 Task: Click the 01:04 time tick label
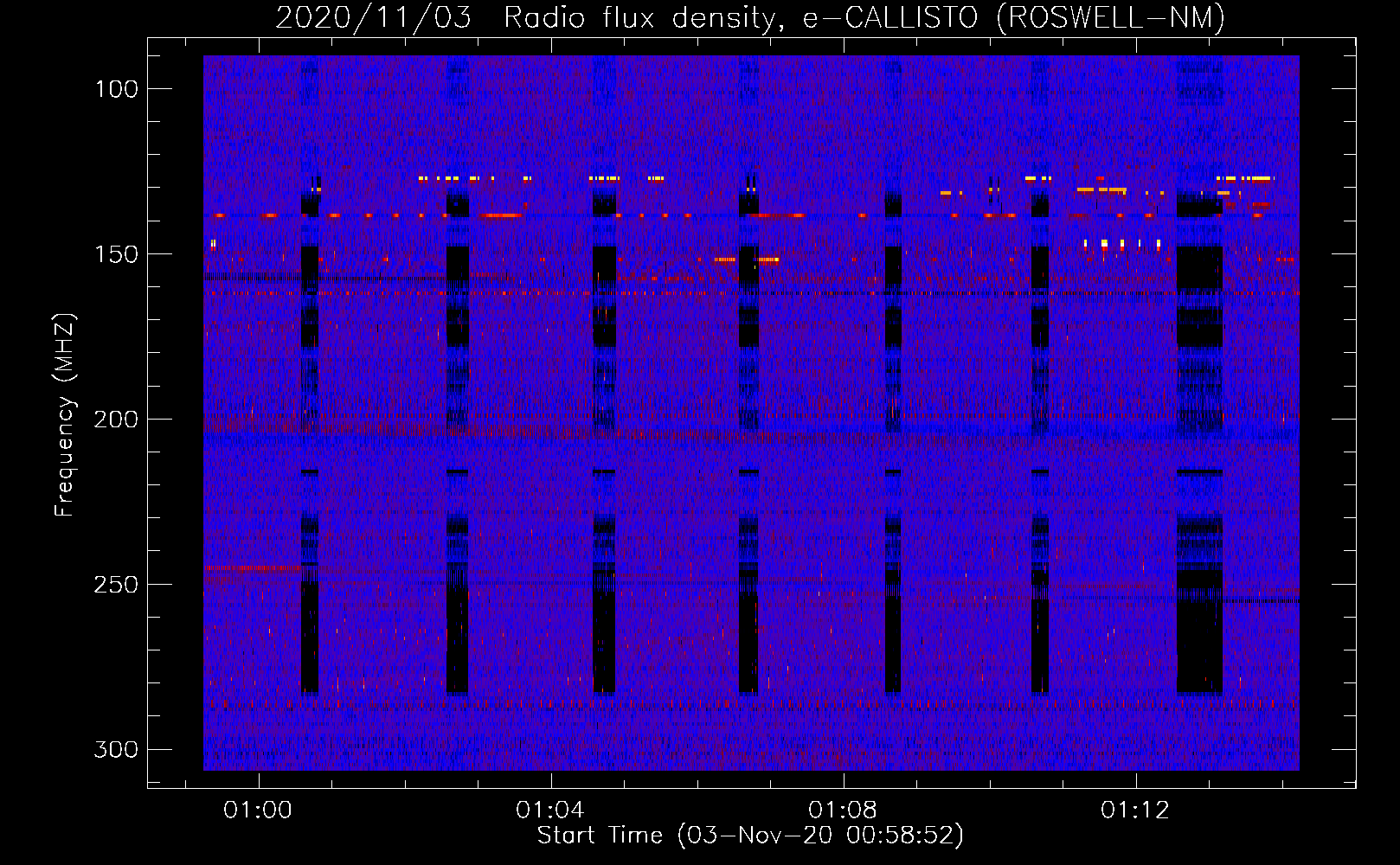550,811
